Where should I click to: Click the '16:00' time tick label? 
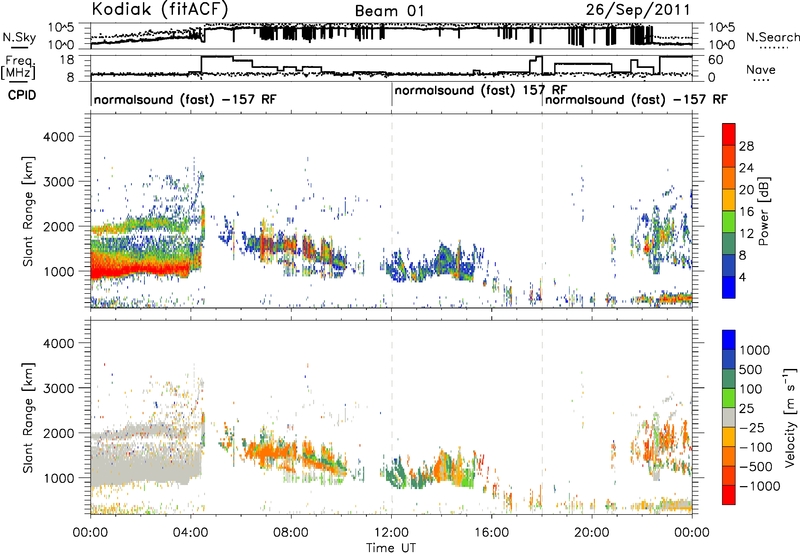(492, 533)
